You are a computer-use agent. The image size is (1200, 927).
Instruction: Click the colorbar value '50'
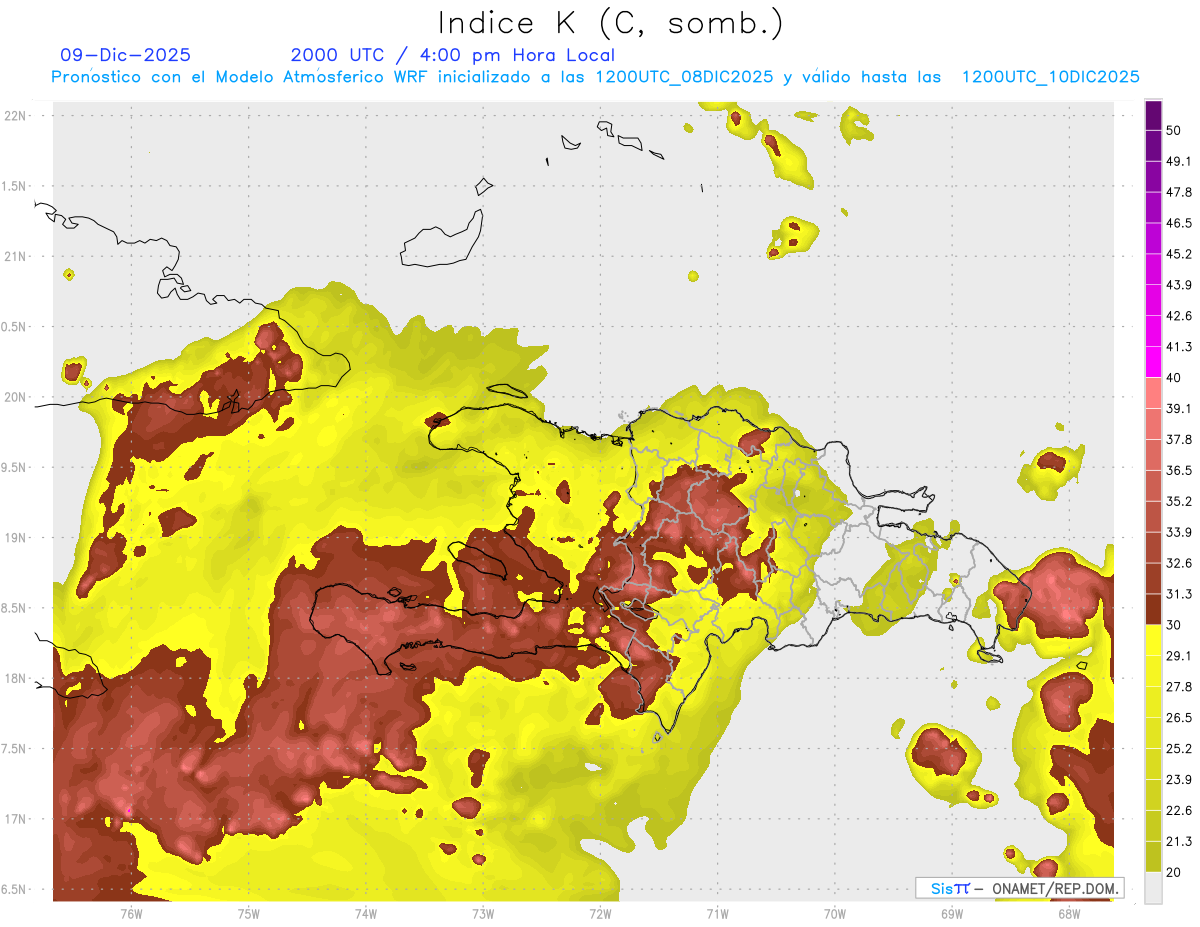(x=1174, y=130)
